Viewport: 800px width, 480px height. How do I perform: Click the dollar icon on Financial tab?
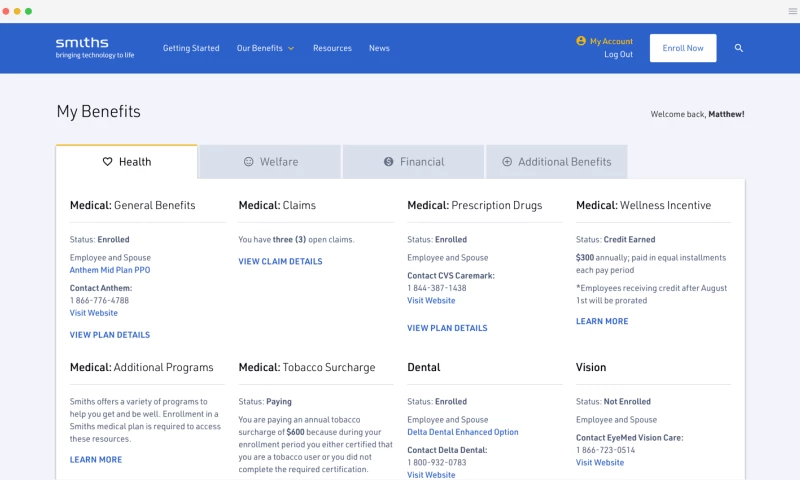click(388, 162)
